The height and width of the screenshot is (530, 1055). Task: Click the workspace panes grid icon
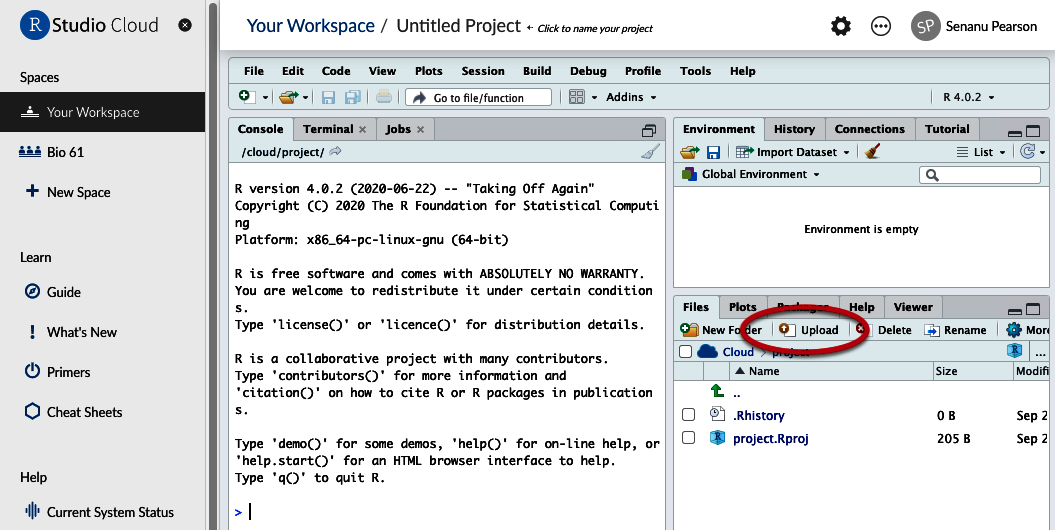[x=577, y=98]
